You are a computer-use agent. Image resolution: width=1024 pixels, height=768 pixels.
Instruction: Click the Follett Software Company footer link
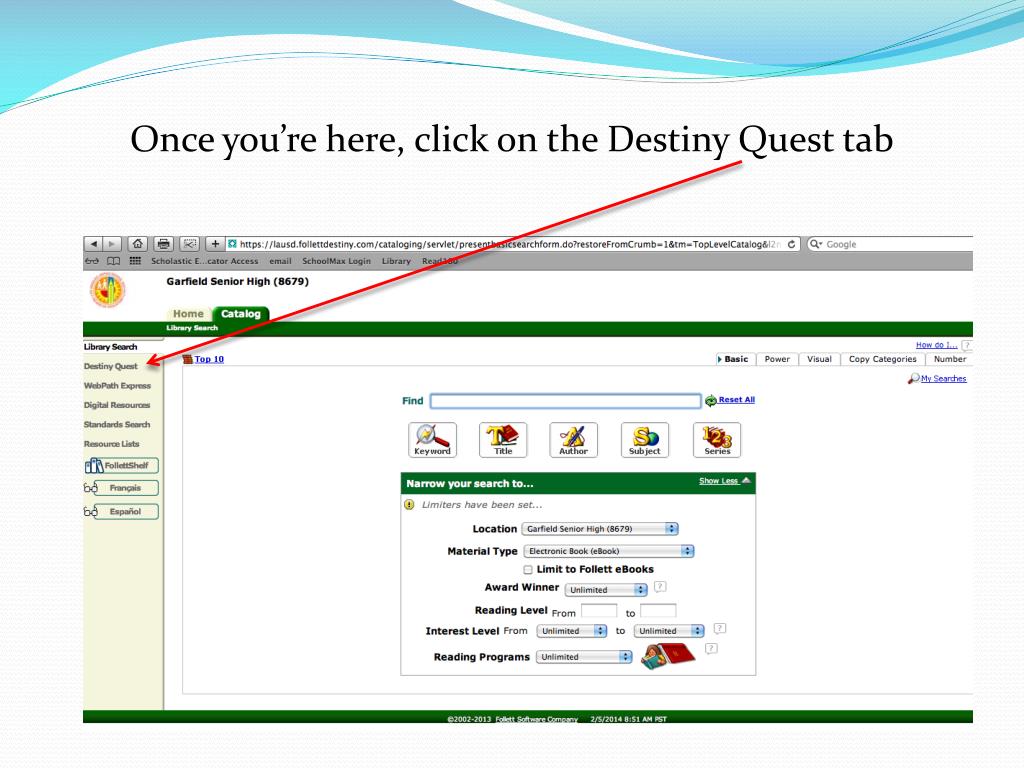tap(536, 719)
